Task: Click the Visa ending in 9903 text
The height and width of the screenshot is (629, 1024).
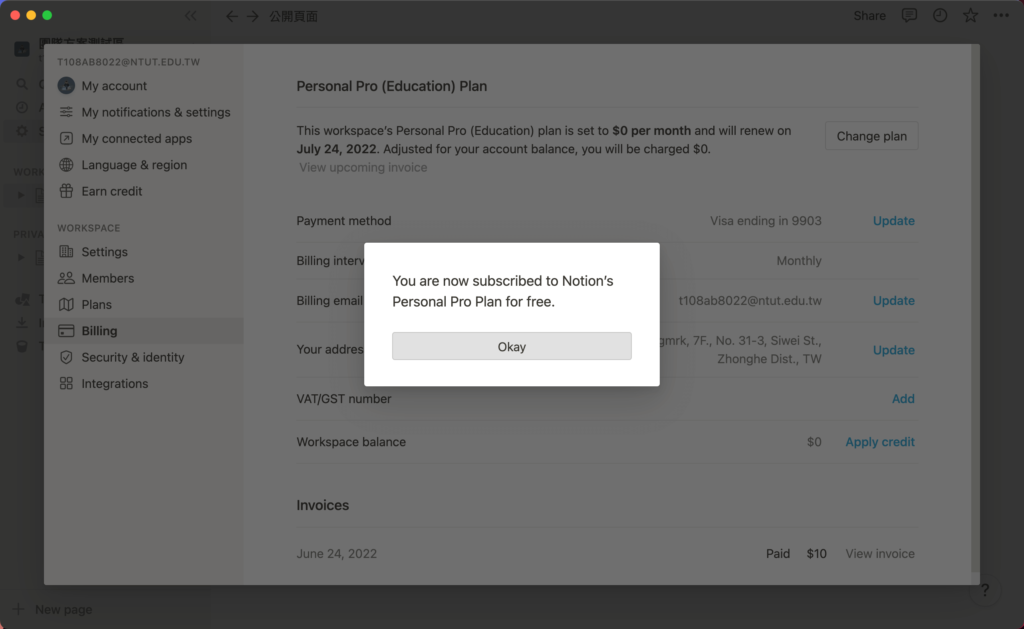Action: click(765, 221)
